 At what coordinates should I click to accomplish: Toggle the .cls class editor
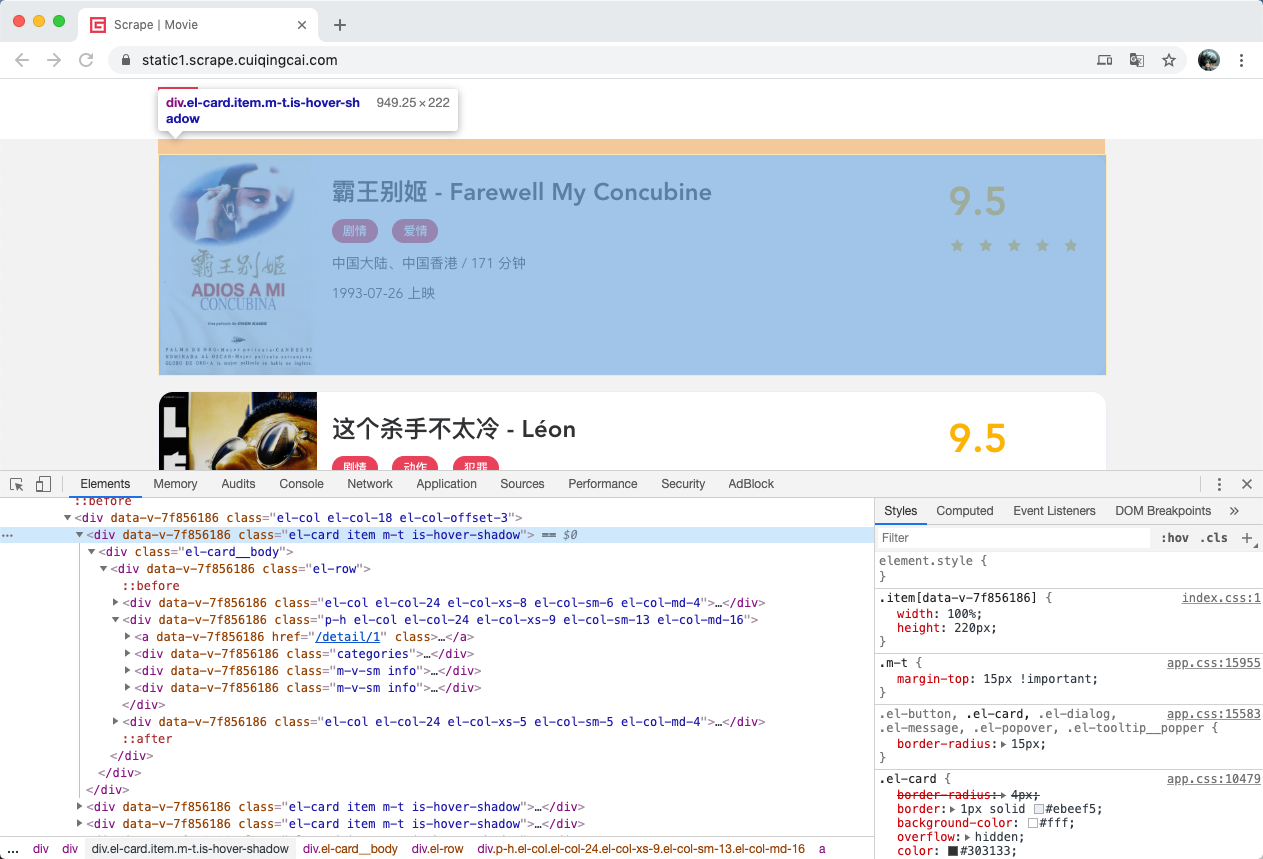[x=1214, y=538]
